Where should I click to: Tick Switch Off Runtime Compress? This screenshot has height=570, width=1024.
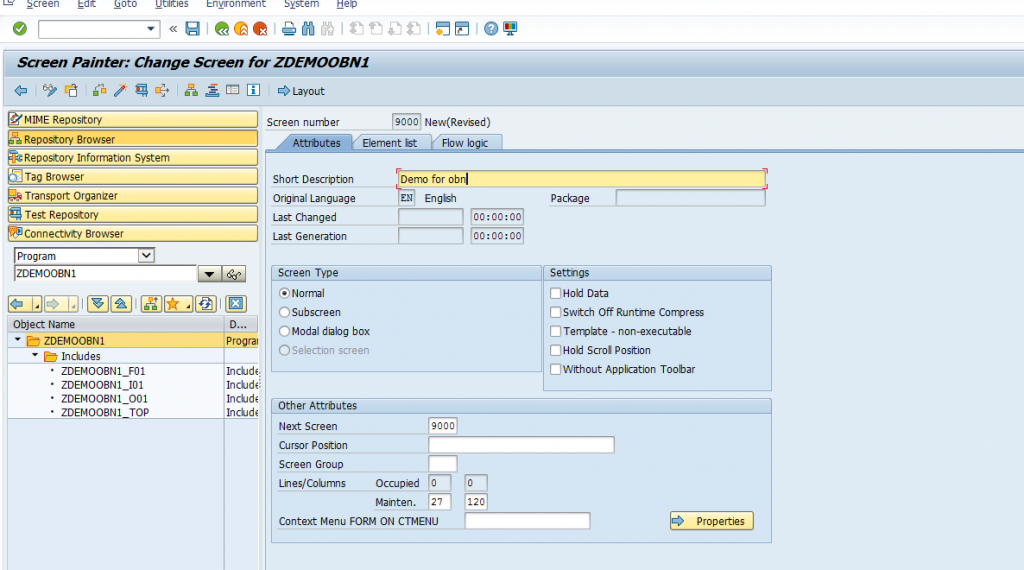(556, 313)
